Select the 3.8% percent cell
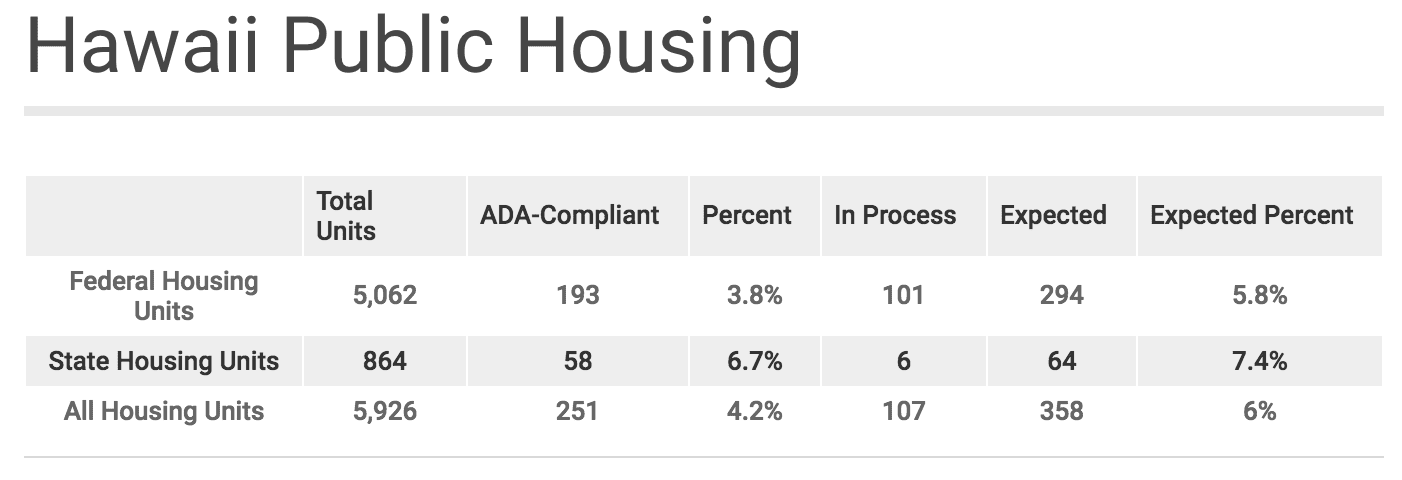Screen dimensions: 1402x480 [754, 296]
